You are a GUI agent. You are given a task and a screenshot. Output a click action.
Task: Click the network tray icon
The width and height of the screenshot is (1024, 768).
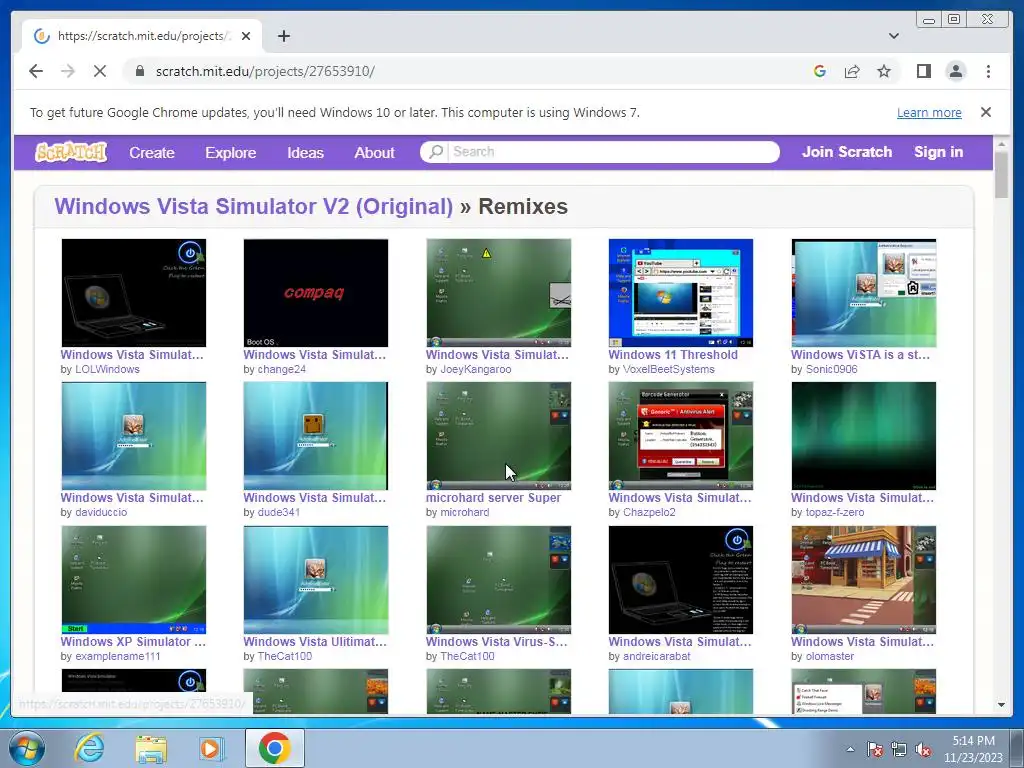click(x=899, y=750)
